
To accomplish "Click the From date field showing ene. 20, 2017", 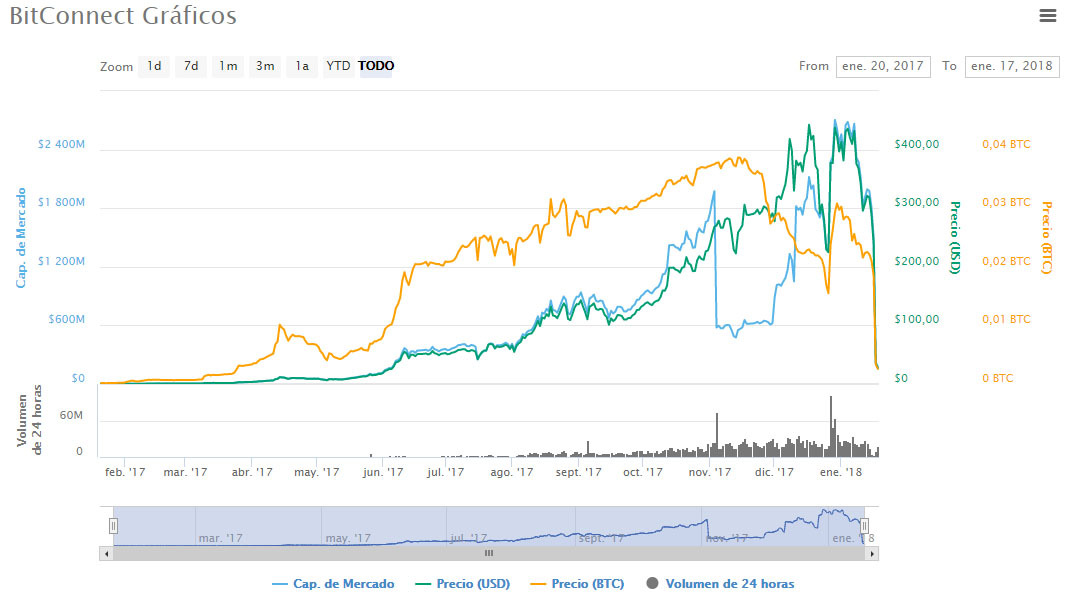I will (883, 66).
